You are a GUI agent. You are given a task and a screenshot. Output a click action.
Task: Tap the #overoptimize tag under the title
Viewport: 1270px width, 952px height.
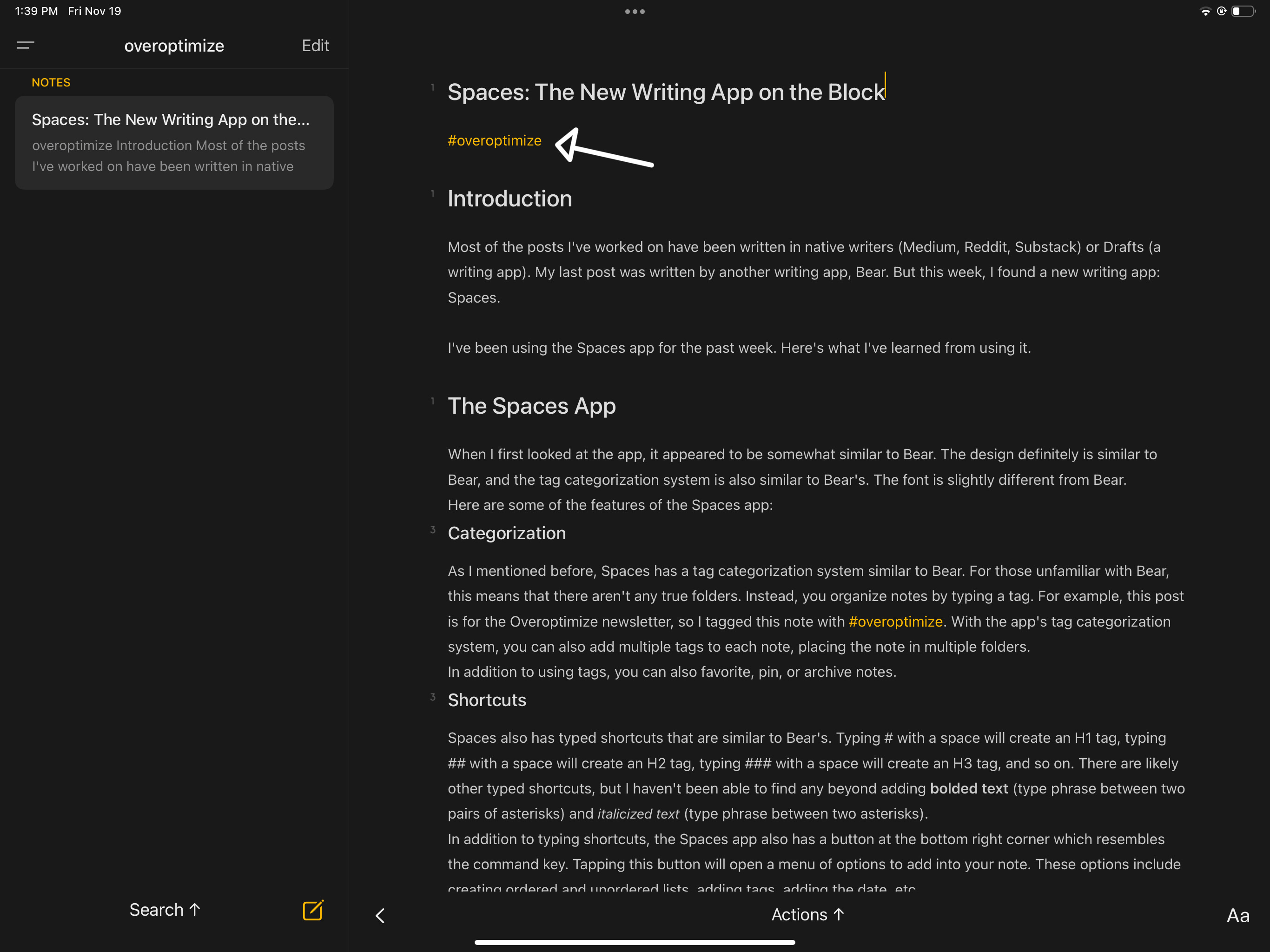(x=494, y=141)
